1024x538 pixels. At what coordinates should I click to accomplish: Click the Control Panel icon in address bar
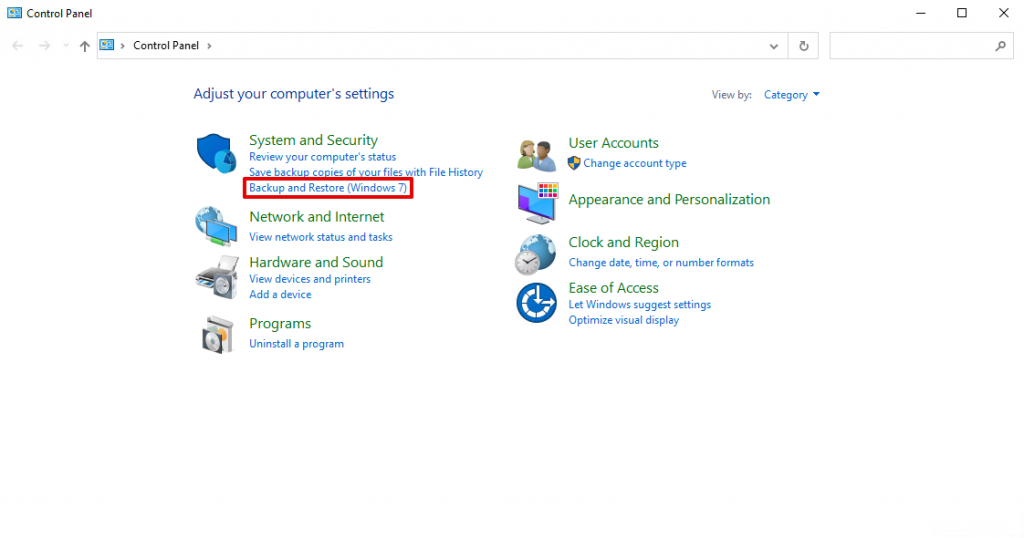coord(106,45)
